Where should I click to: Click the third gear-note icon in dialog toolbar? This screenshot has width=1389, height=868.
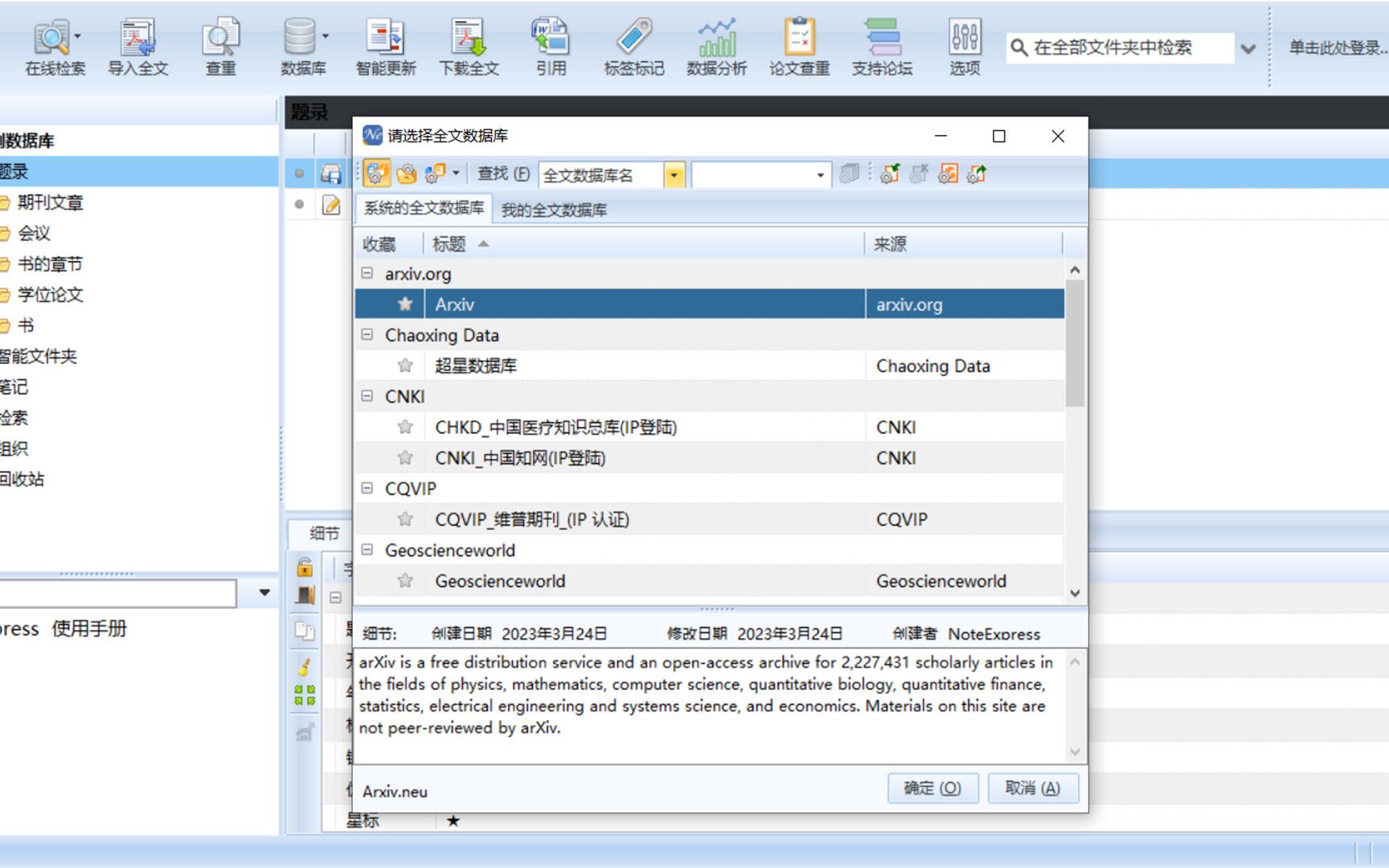click(x=435, y=174)
